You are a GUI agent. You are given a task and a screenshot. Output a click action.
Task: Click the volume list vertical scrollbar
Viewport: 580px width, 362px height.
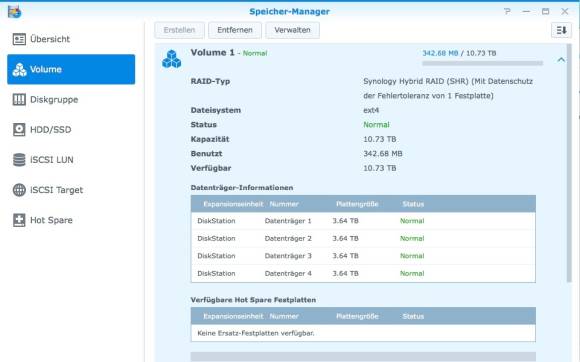point(569,163)
